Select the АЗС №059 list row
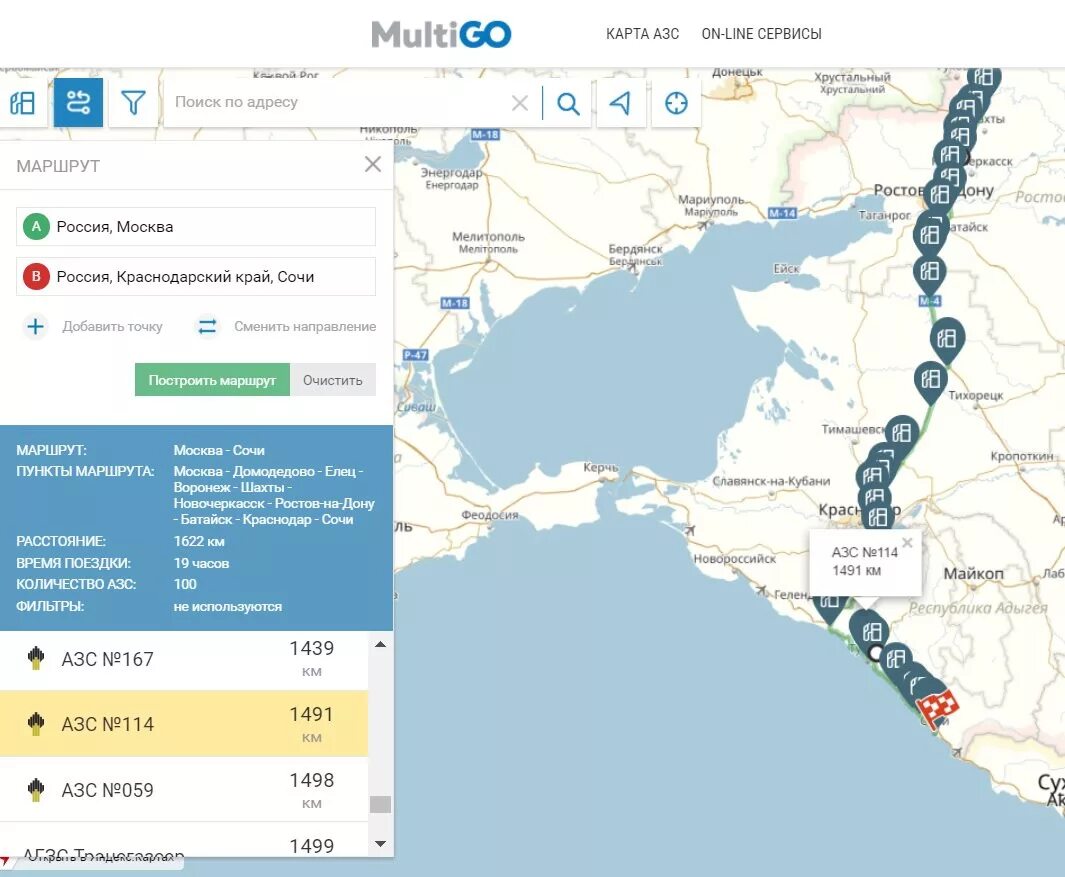Image resolution: width=1065 pixels, height=877 pixels. (184, 789)
